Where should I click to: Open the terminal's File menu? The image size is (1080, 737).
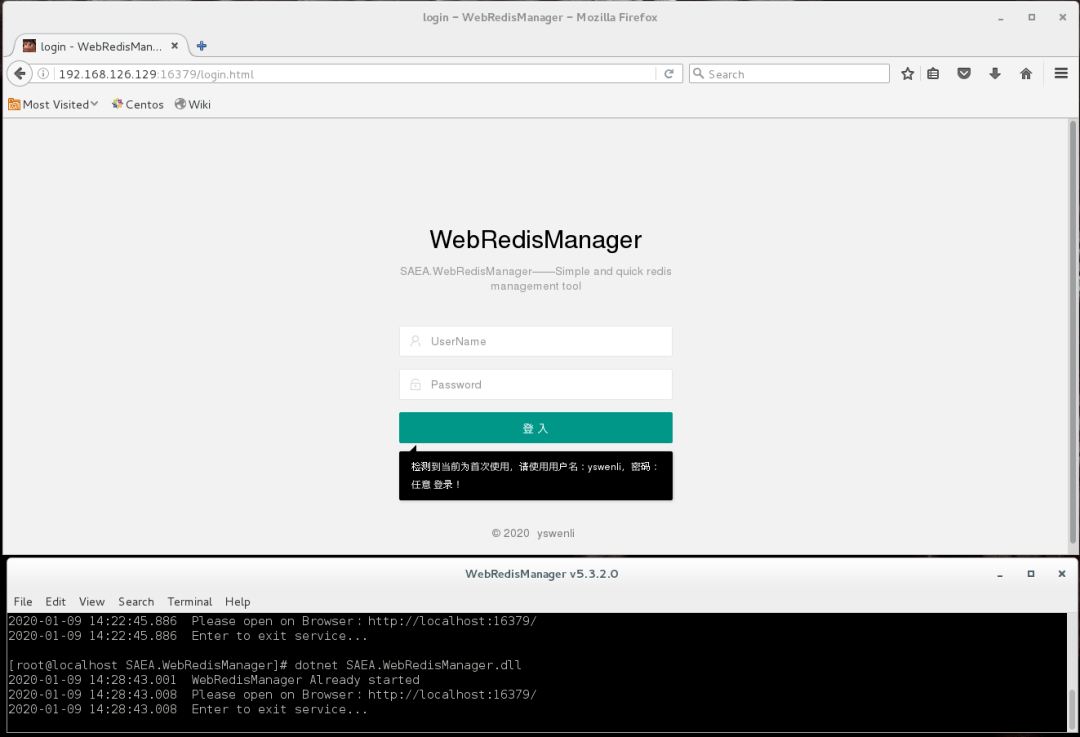(x=22, y=601)
